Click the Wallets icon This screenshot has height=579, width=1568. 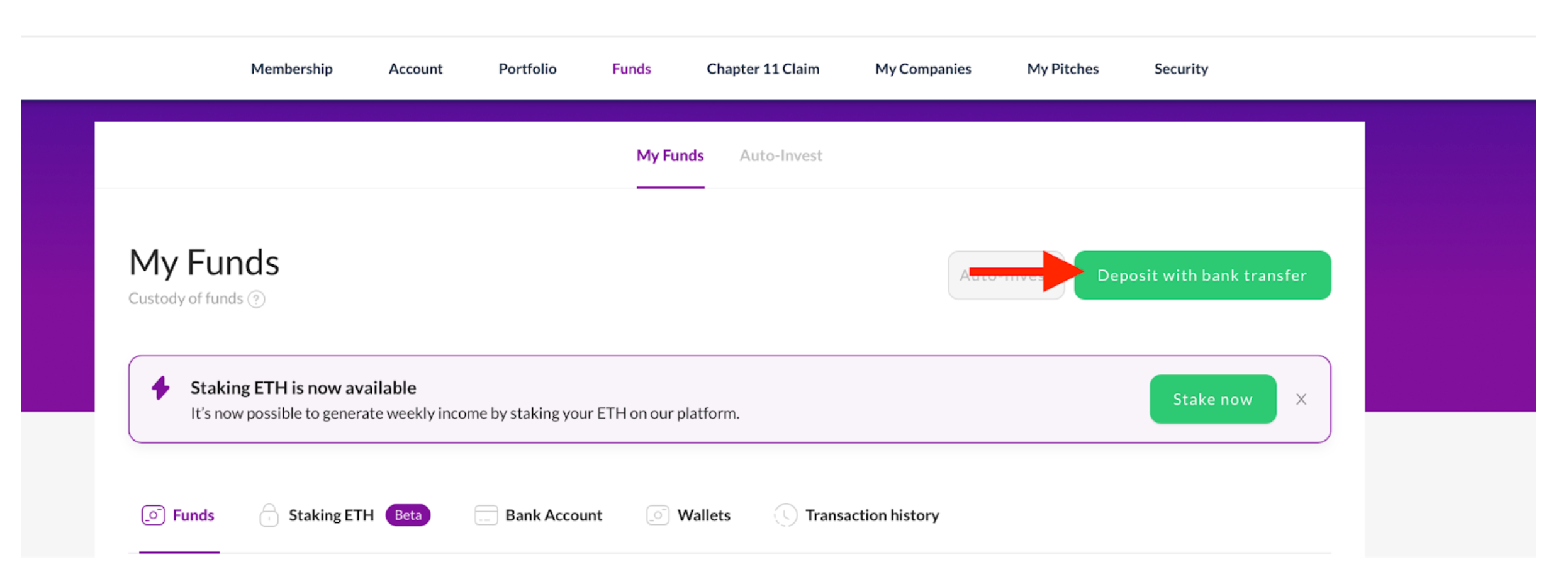658,515
